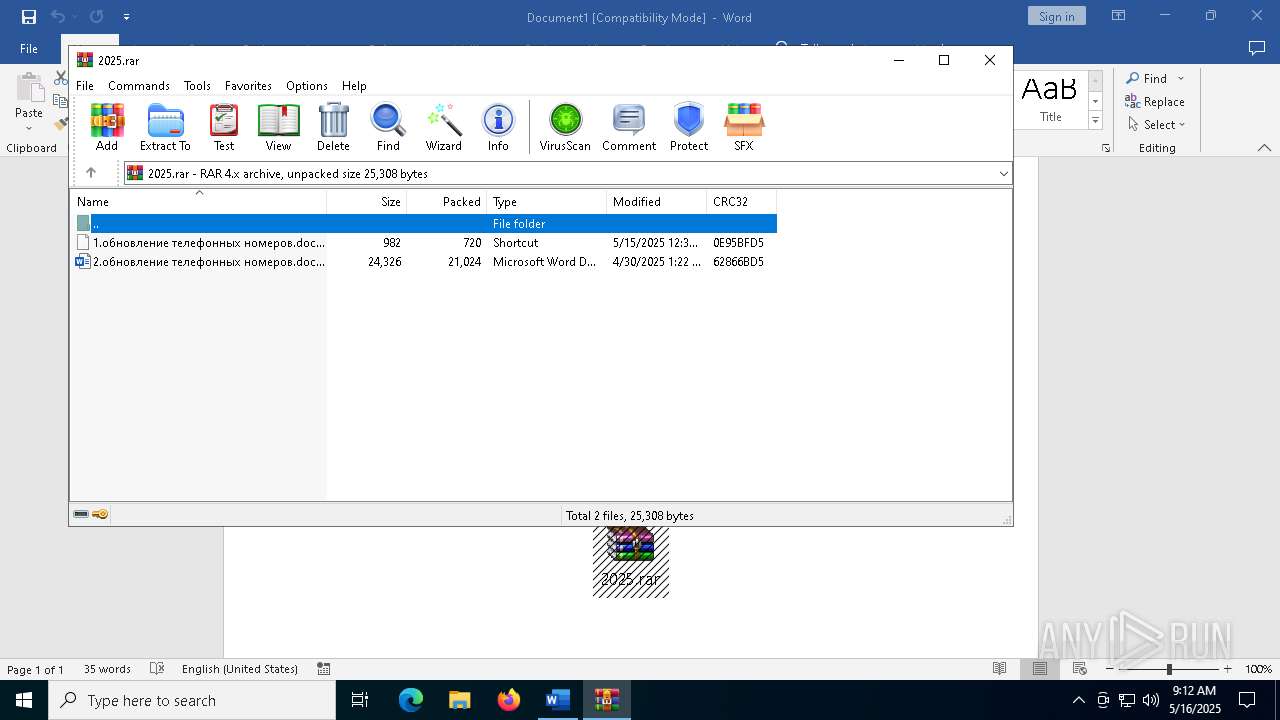The width and height of the screenshot is (1280, 720).
Task: Sort list by Size column header
Action: [x=367, y=201]
